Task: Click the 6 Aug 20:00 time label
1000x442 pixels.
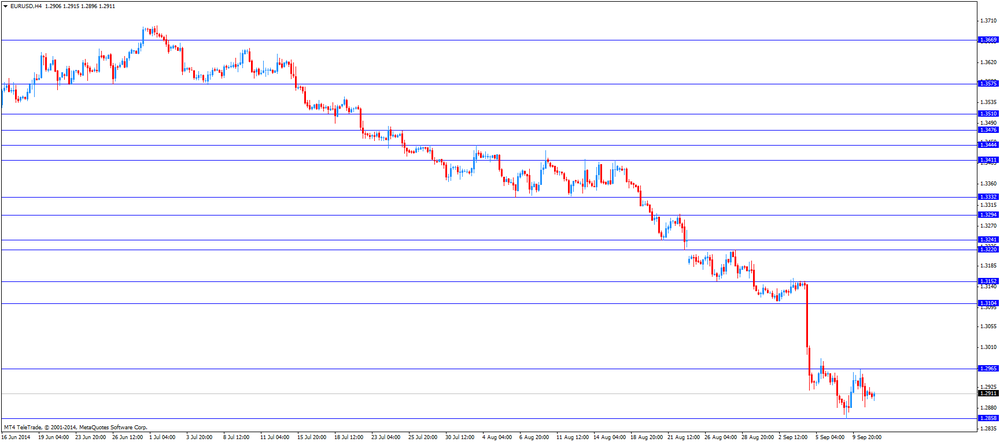Action: (533, 438)
